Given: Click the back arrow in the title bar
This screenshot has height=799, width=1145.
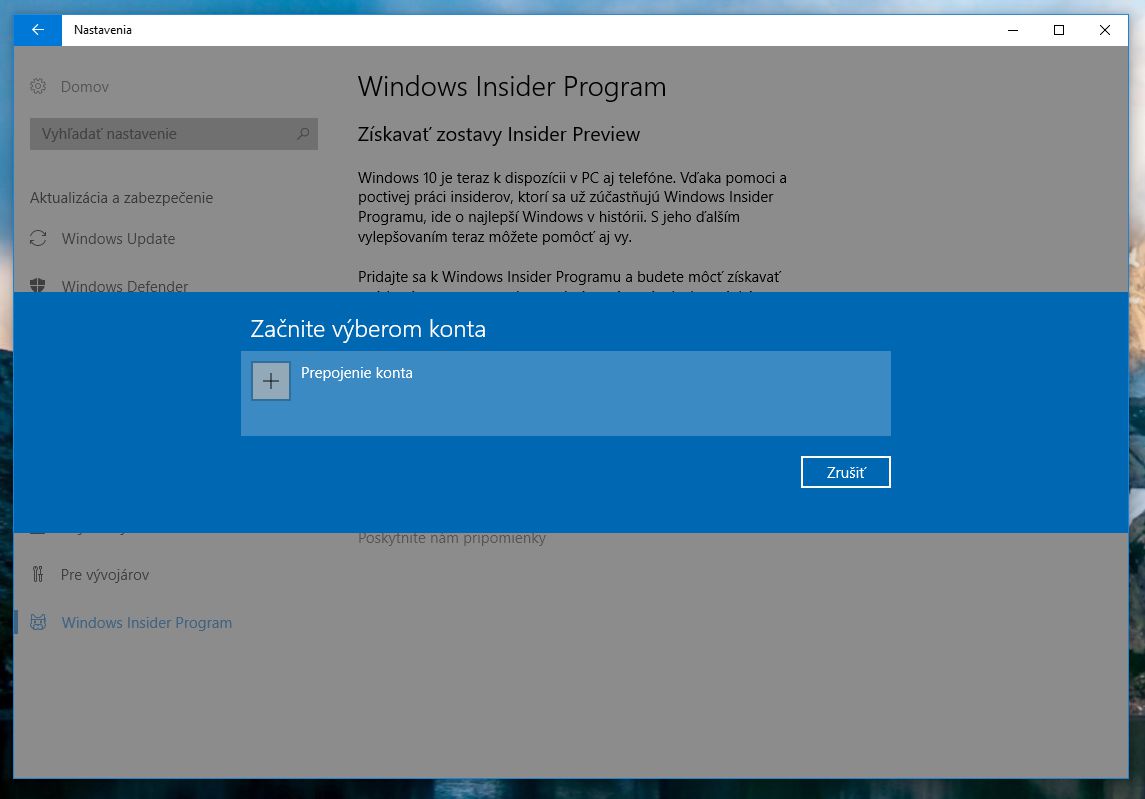Looking at the screenshot, I should [x=38, y=30].
